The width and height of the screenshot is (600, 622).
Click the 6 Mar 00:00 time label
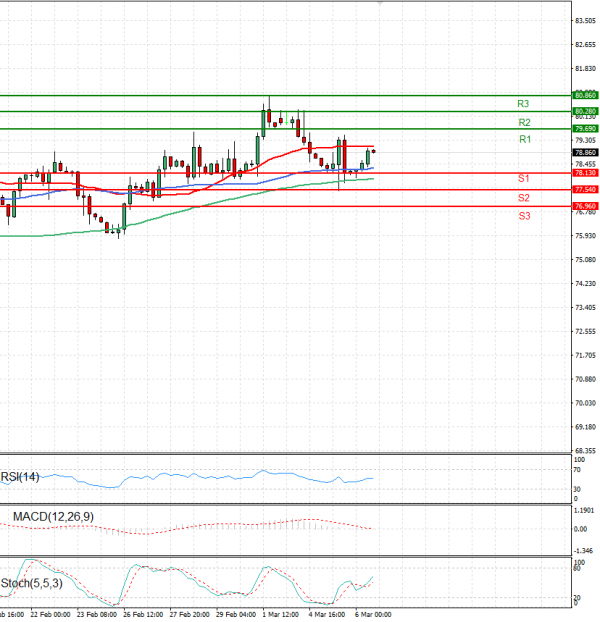point(373,614)
